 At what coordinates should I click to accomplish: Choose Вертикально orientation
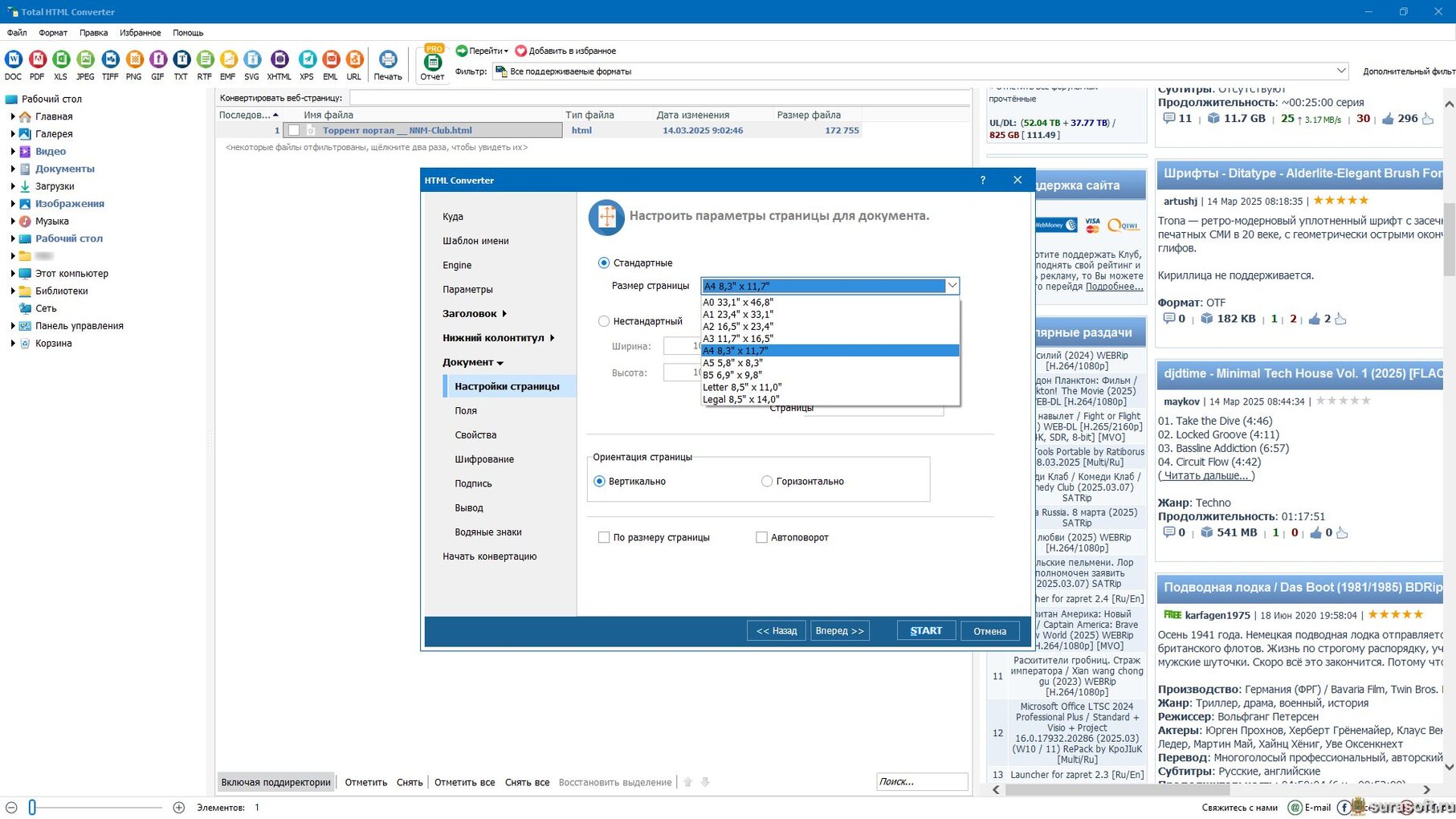click(x=599, y=481)
